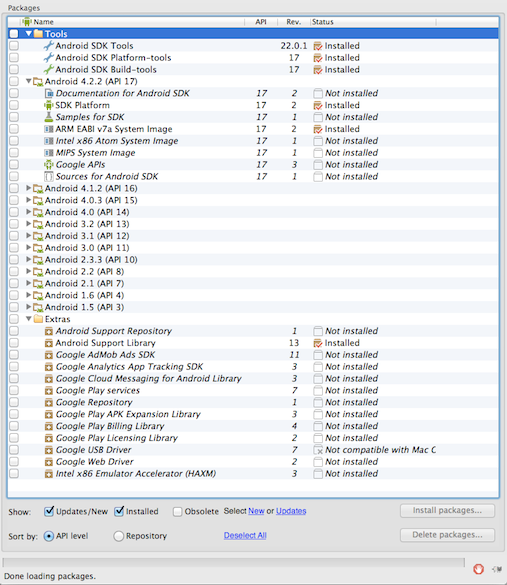The width and height of the screenshot is (507, 585).
Task: Collapse the Extras folder
Action: click(28, 319)
